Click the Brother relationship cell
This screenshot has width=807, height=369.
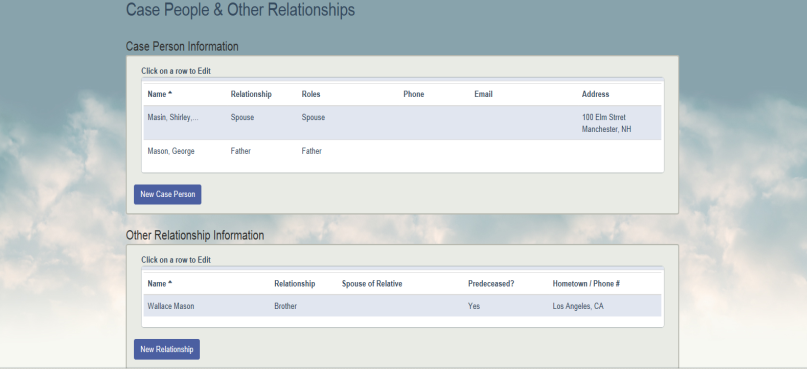point(285,306)
